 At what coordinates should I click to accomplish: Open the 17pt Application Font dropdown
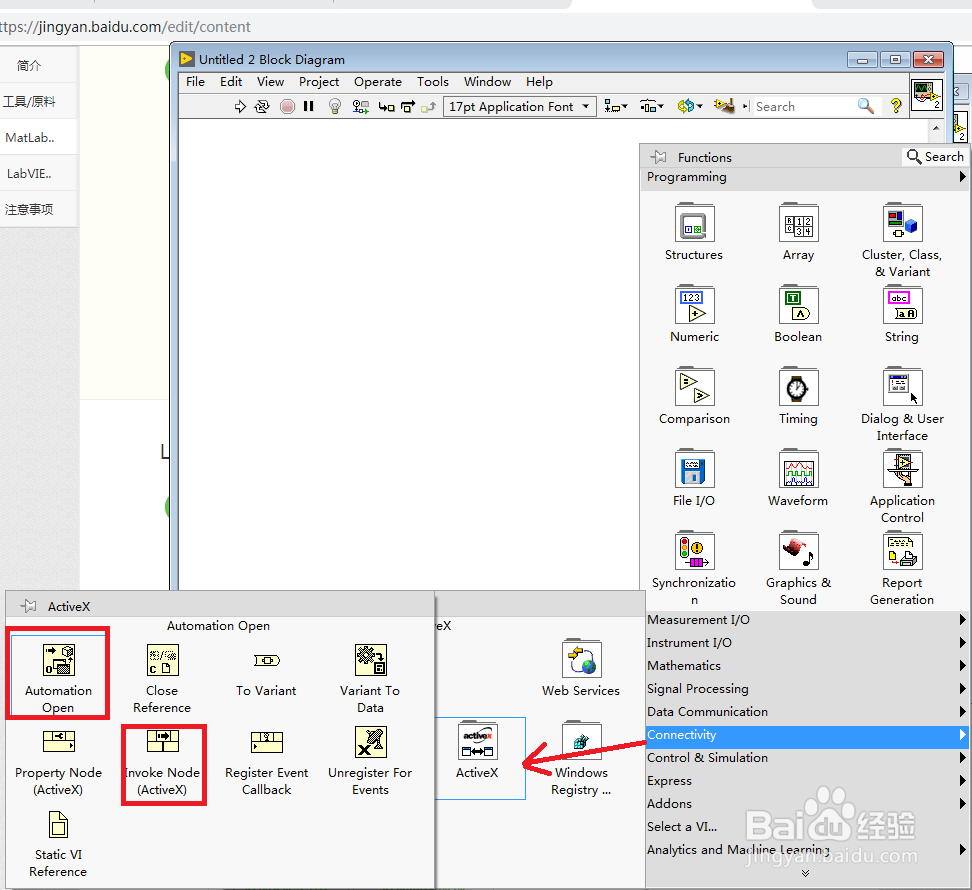[x=519, y=107]
